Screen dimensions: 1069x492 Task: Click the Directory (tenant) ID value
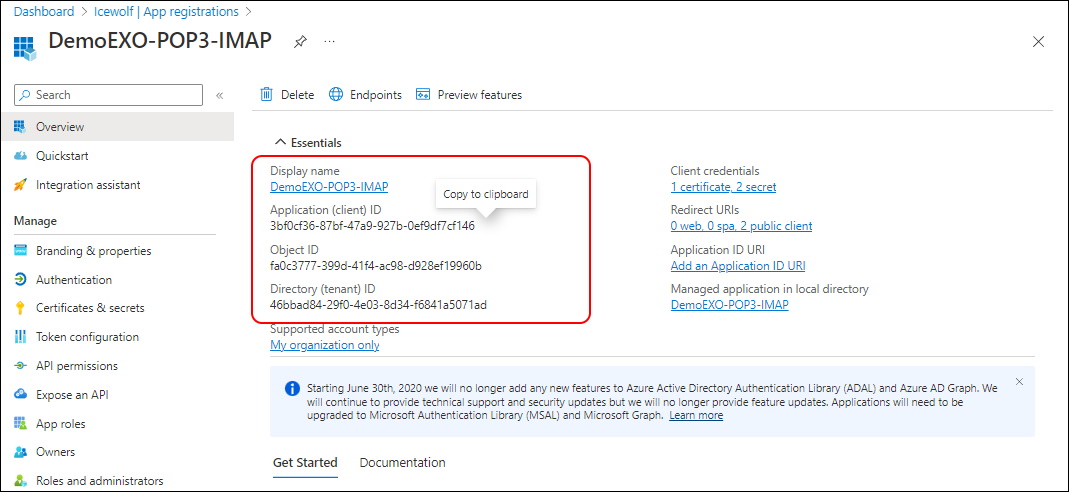(378, 305)
